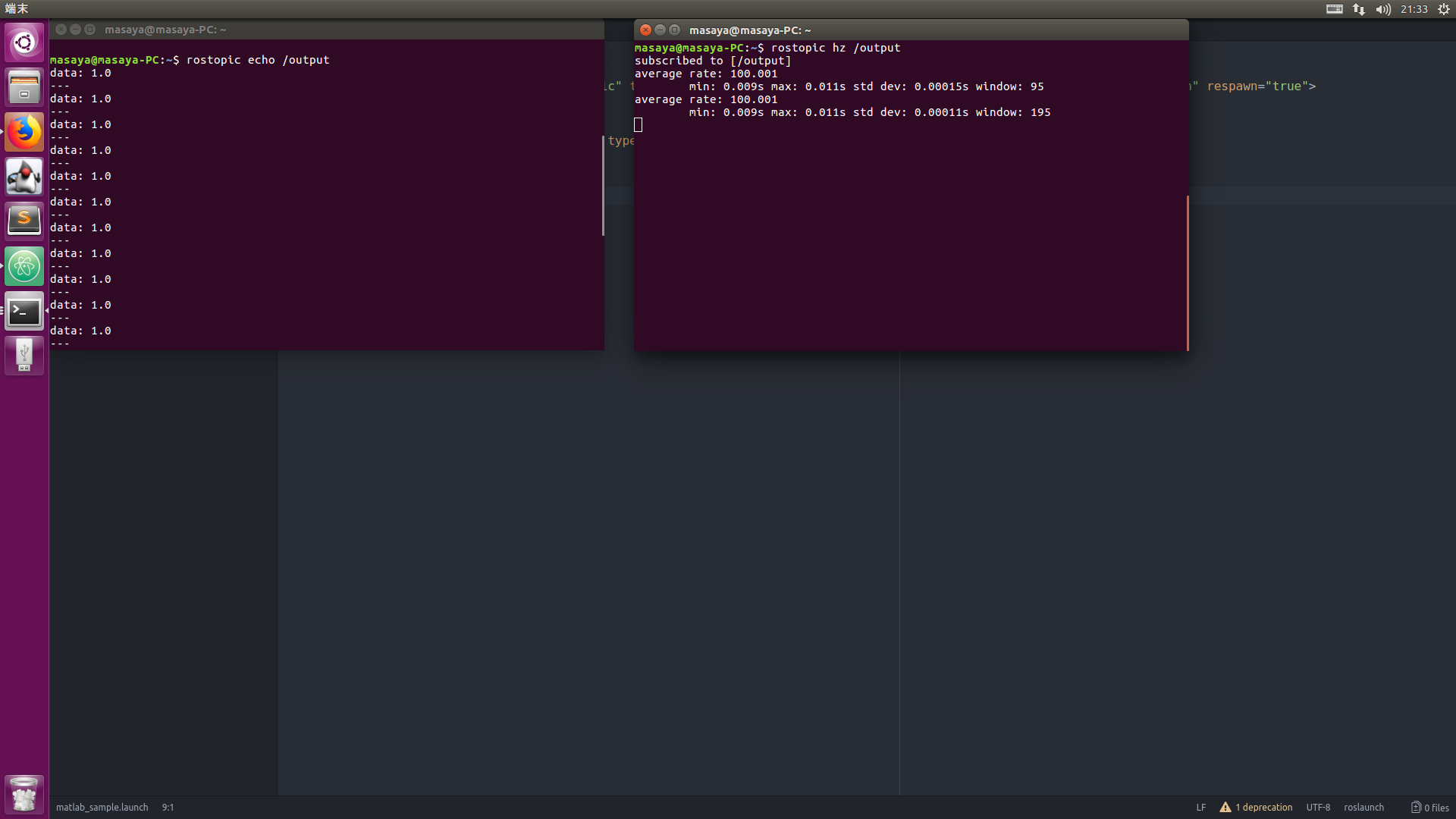This screenshot has width=1456, height=819.
Task: Open a new Terminal from the dock
Action: click(x=24, y=311)
